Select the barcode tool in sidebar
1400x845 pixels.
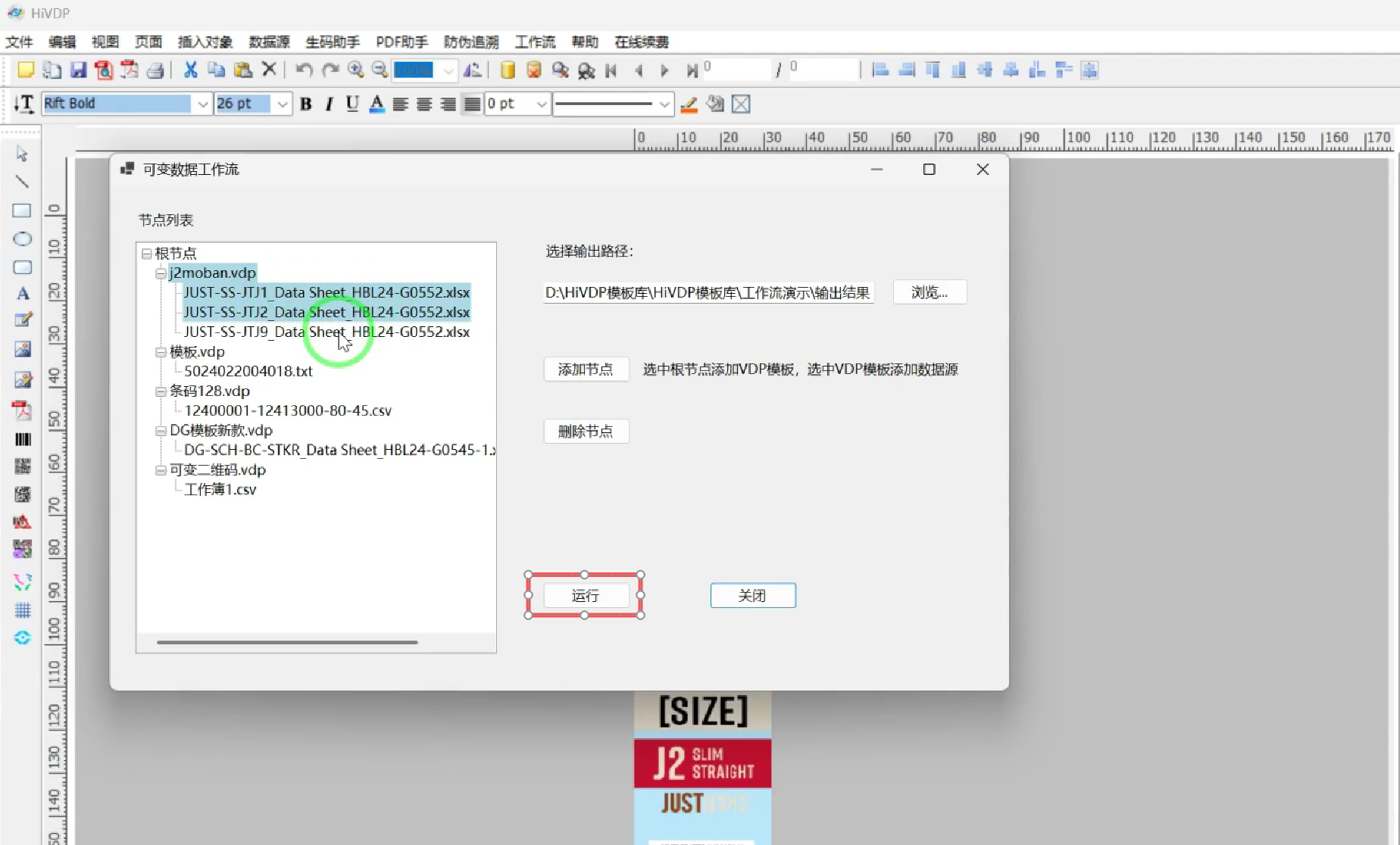pyautogui.click(x=23, y=439)
